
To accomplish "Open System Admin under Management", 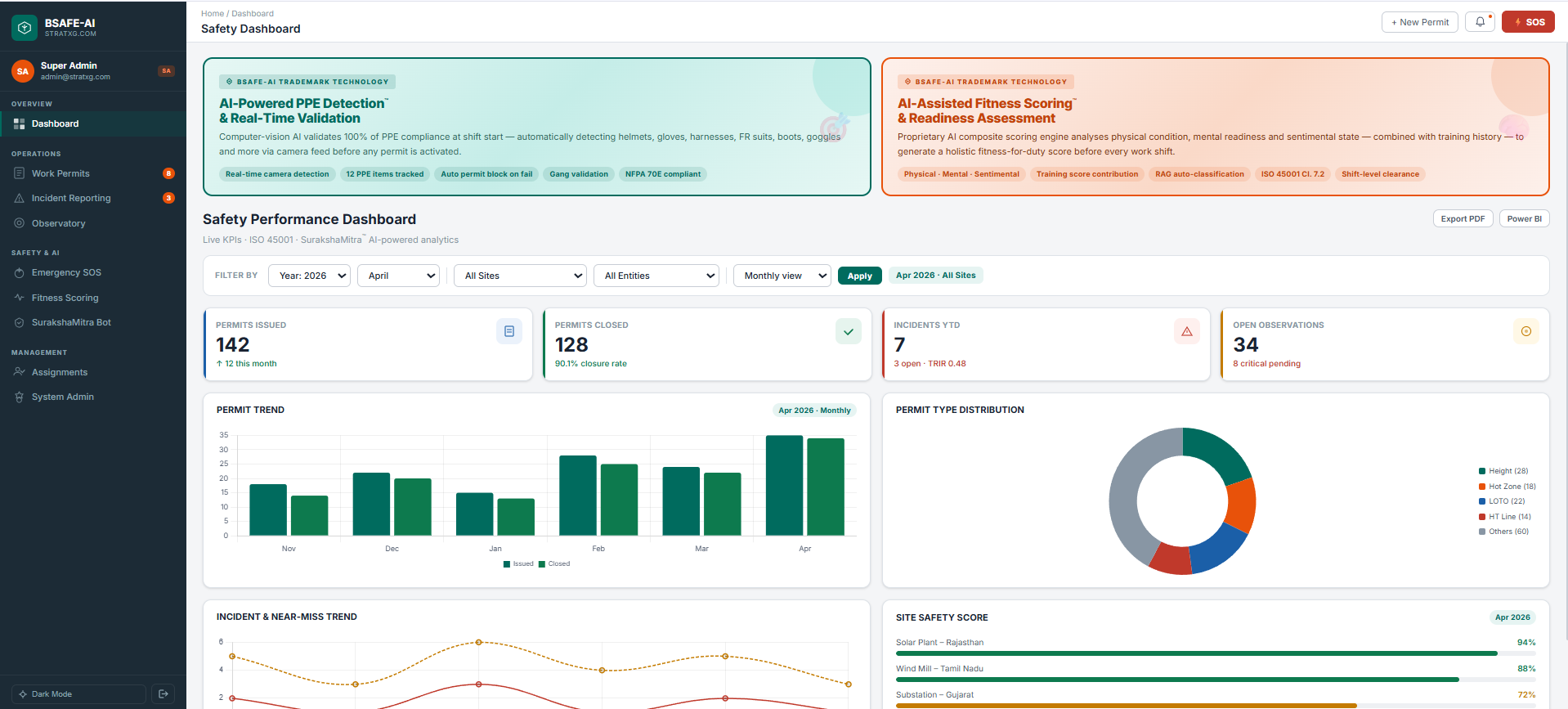I will (93, 397).
